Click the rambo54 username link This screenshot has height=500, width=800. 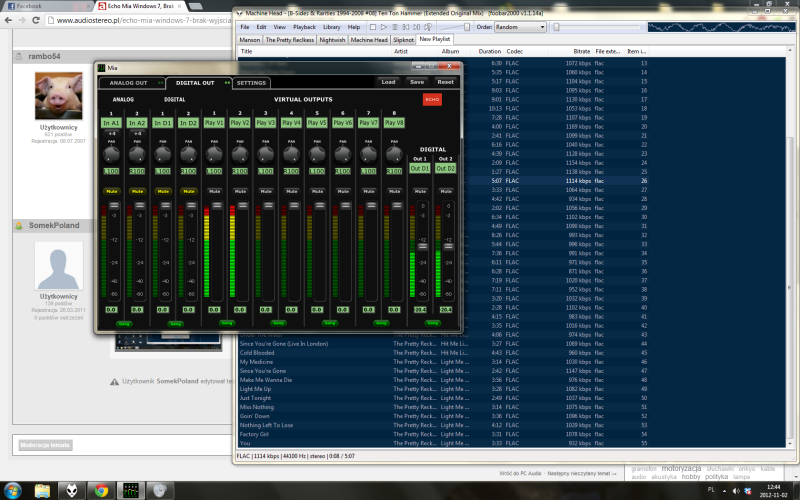(44, 56)
